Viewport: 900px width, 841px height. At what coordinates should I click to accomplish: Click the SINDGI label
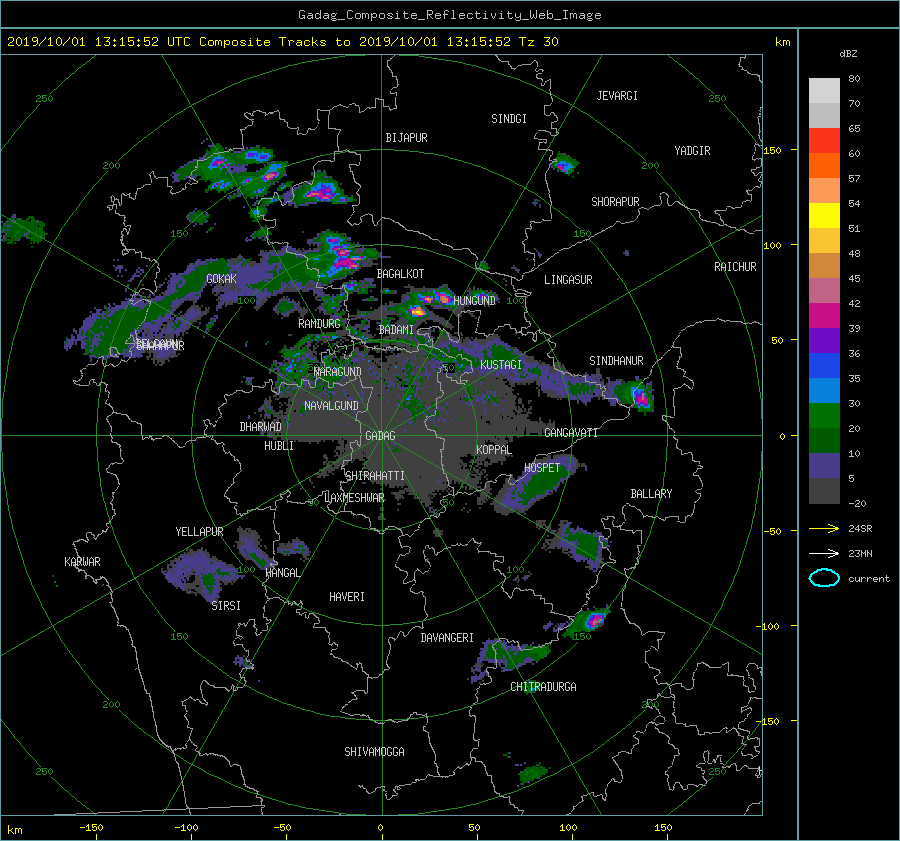509,119
